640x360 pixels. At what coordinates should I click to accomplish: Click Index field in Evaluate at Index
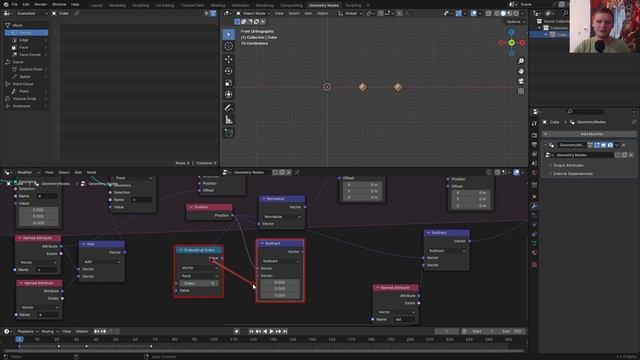tap(199, 283)
